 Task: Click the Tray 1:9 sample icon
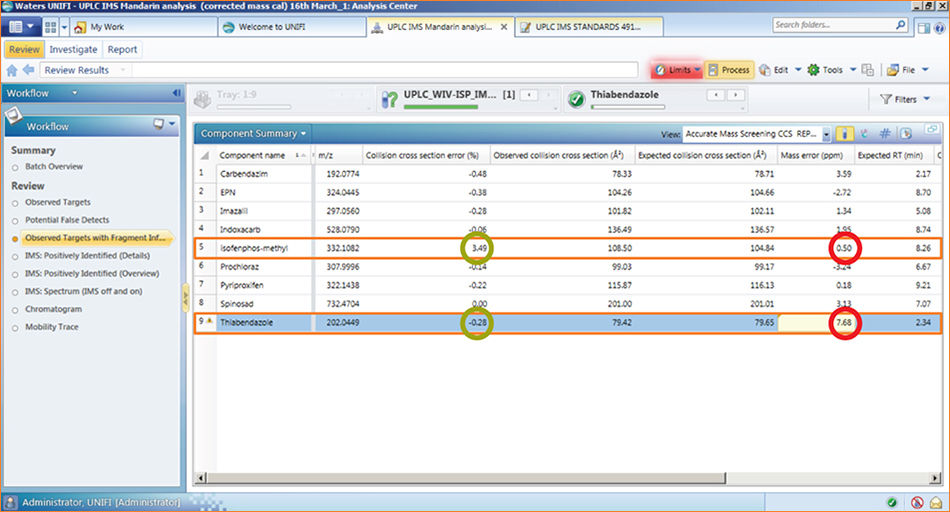pyautogui.click(x=202, y=99)
